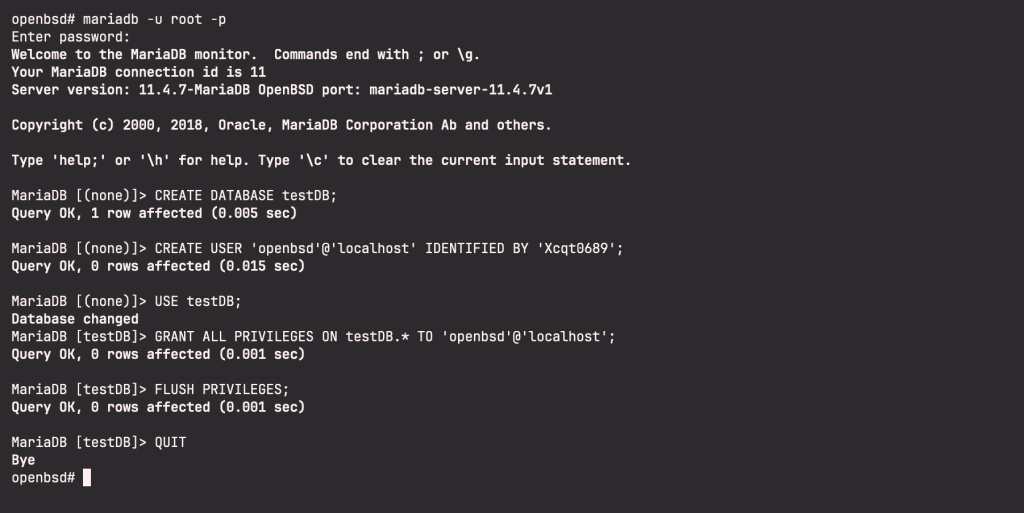Click the 'CREATE DATABASE testDB;' statement
This screenshot has width=1024, height=513.
pos(246,196)
